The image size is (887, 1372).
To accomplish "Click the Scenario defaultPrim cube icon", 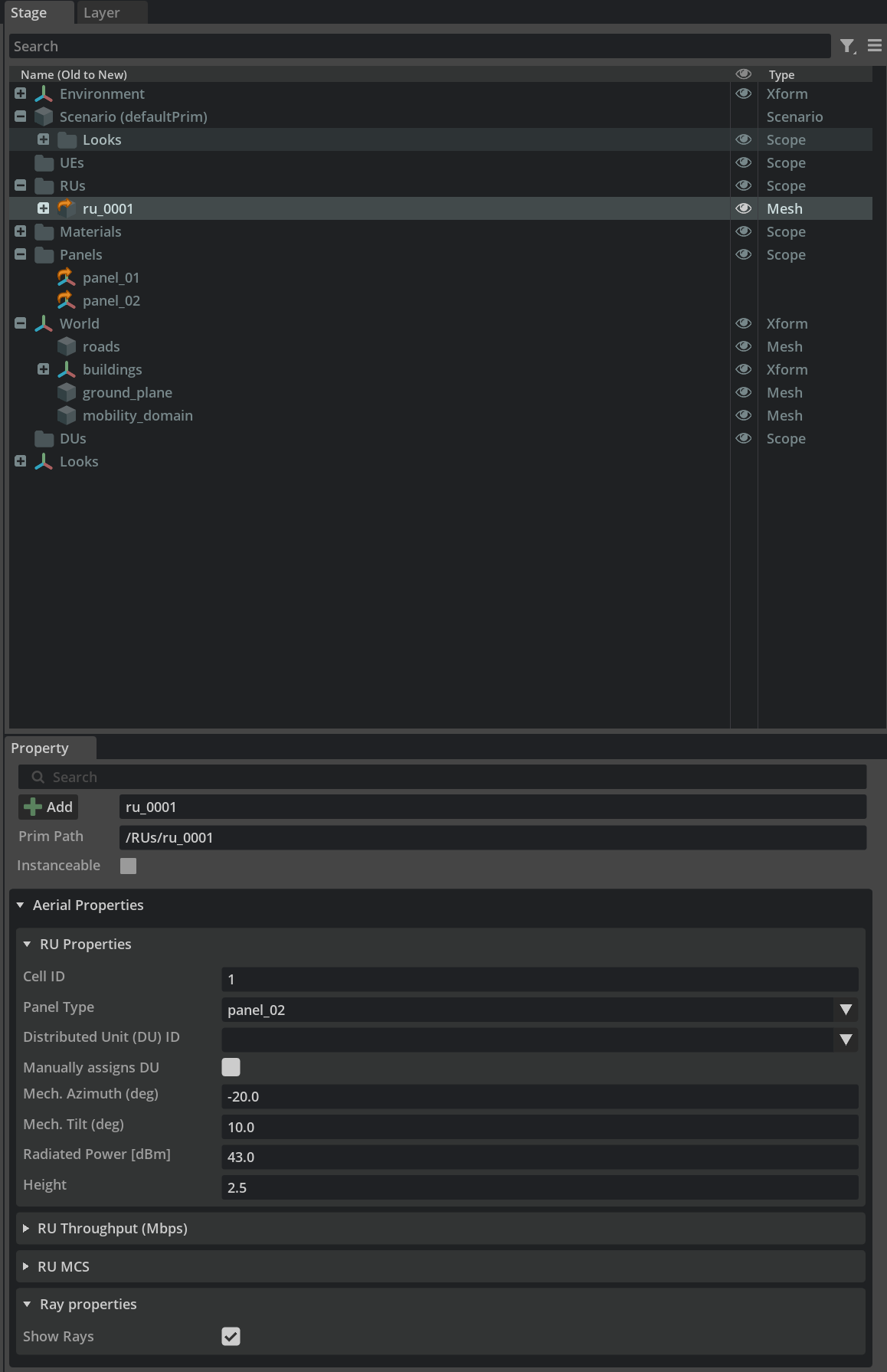I will (x=44, y=116).
